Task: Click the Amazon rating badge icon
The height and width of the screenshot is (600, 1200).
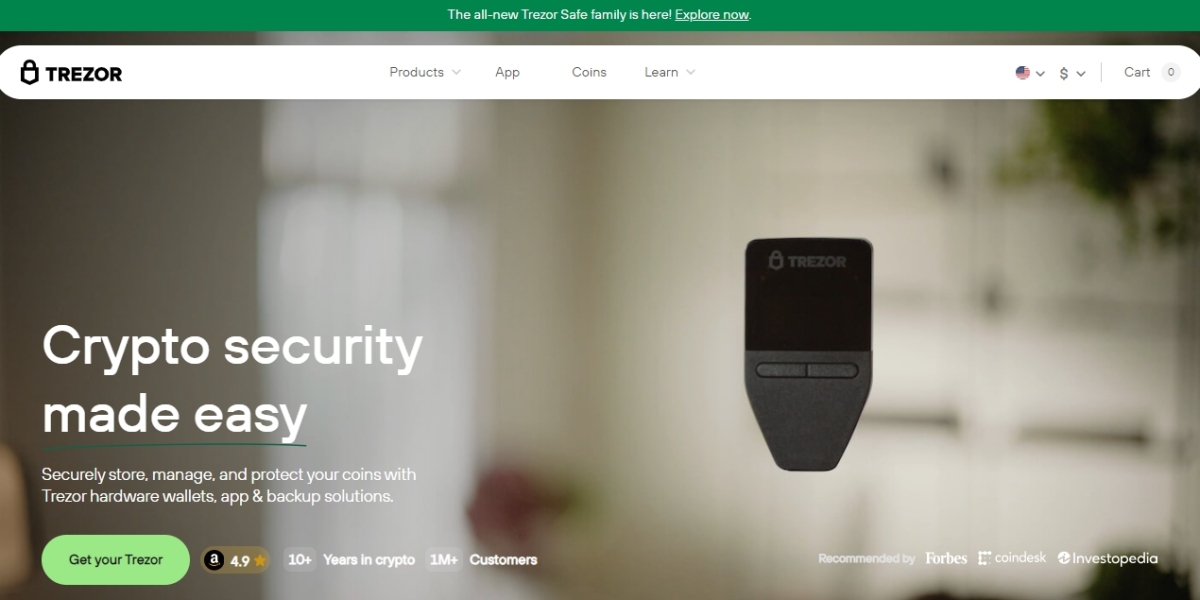Action: 214,560
